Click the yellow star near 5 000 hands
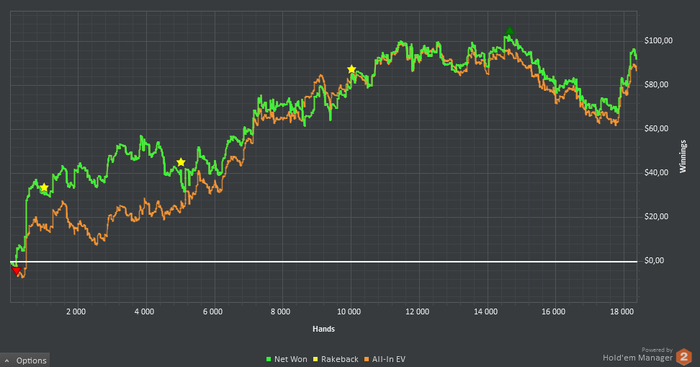The image size is (700, 367). click(x=181, y=162)
